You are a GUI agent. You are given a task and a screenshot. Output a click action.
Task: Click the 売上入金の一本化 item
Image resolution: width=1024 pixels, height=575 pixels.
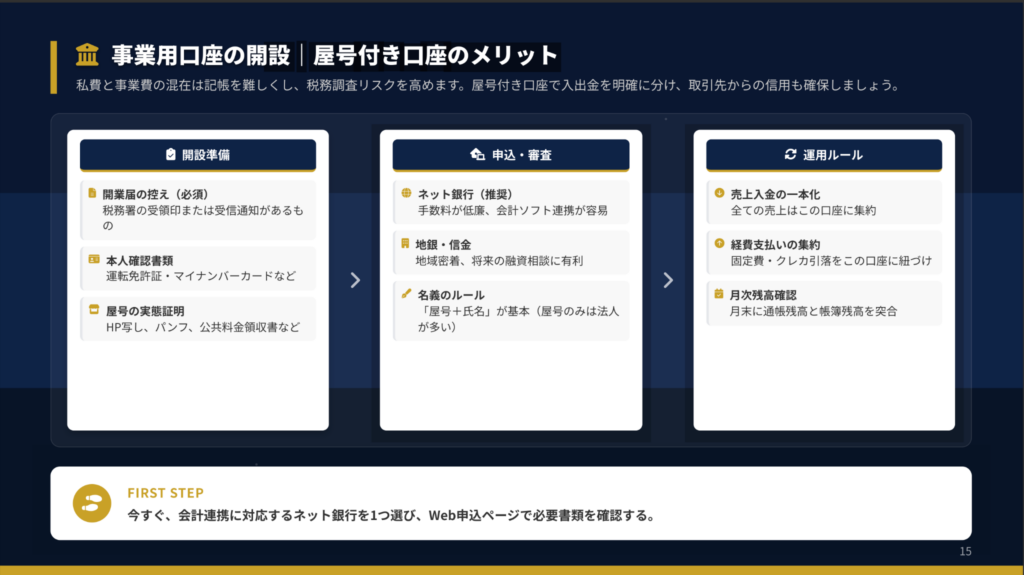coord(825,202)
